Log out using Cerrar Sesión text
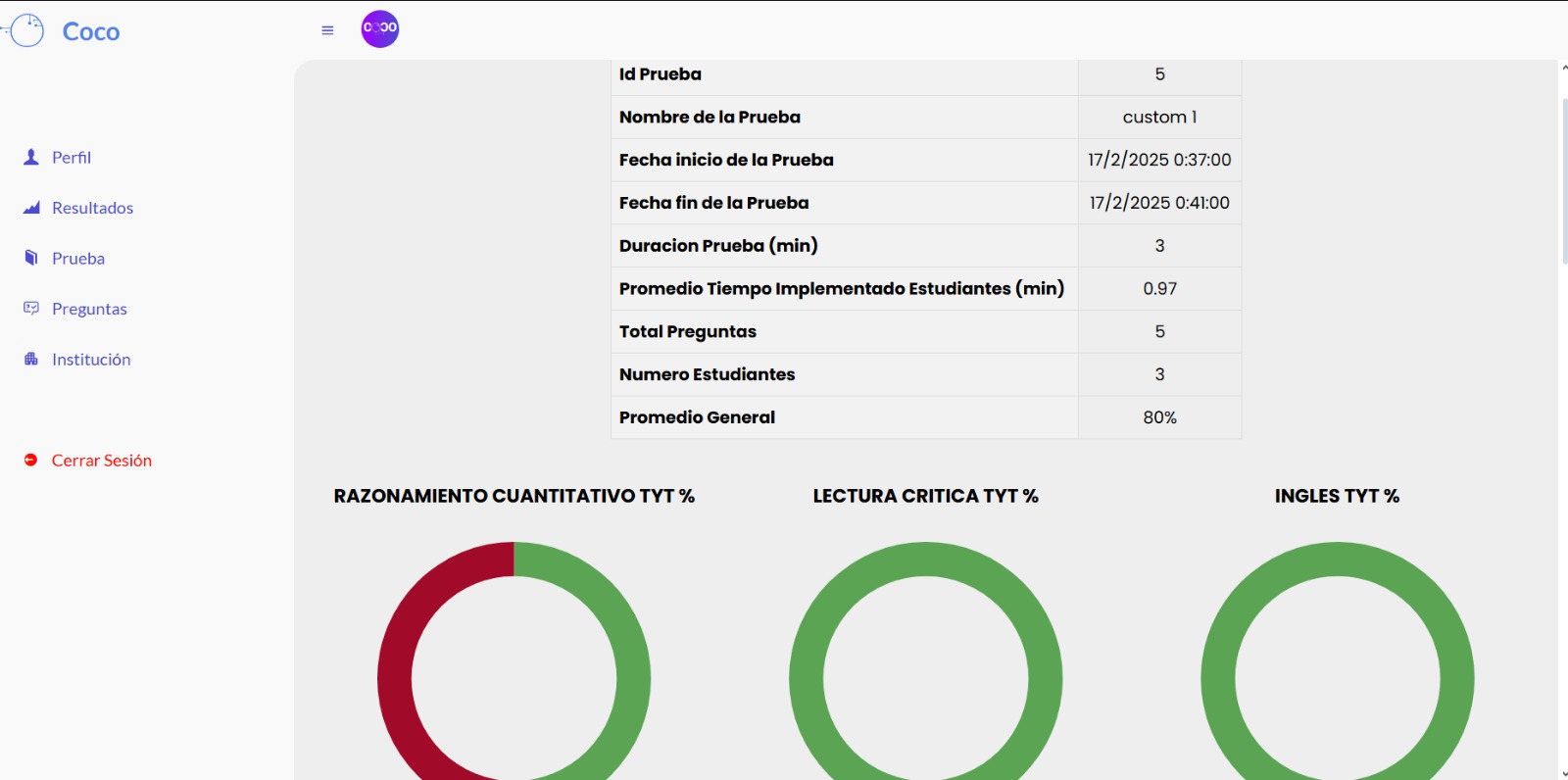This screenshot has width=1568, height=780. [x=101, y=461]
